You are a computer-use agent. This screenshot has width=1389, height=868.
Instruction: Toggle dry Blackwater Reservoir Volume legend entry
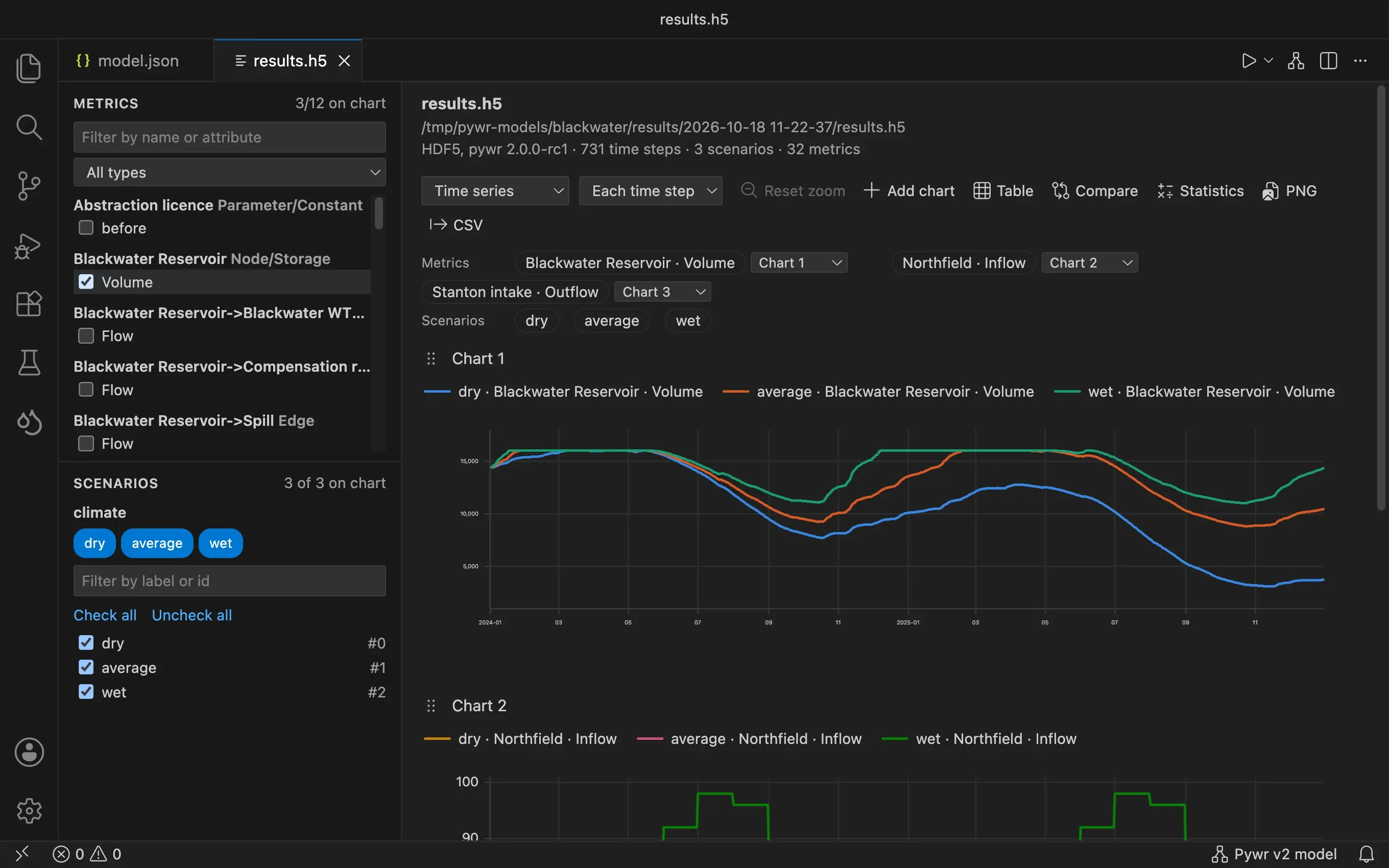tap(563, 392)
